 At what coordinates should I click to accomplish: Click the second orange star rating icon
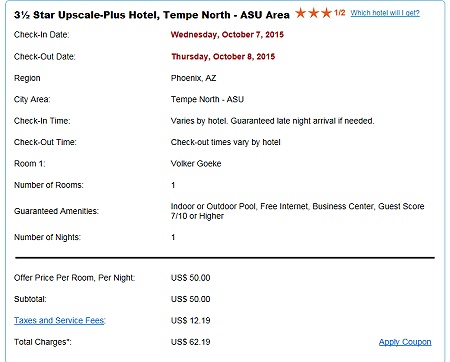coord(314,13)
